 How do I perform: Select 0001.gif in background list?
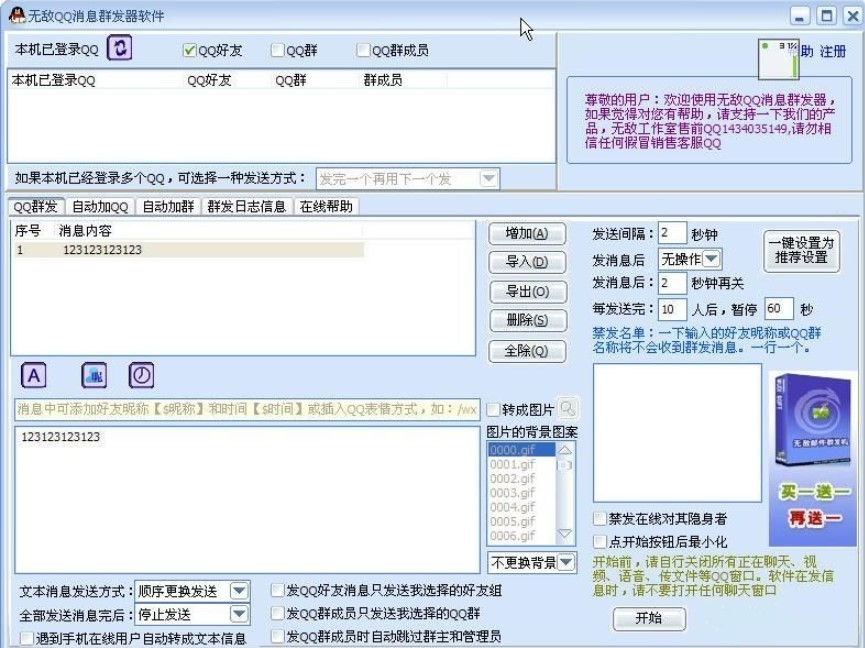tap(521, 464)
